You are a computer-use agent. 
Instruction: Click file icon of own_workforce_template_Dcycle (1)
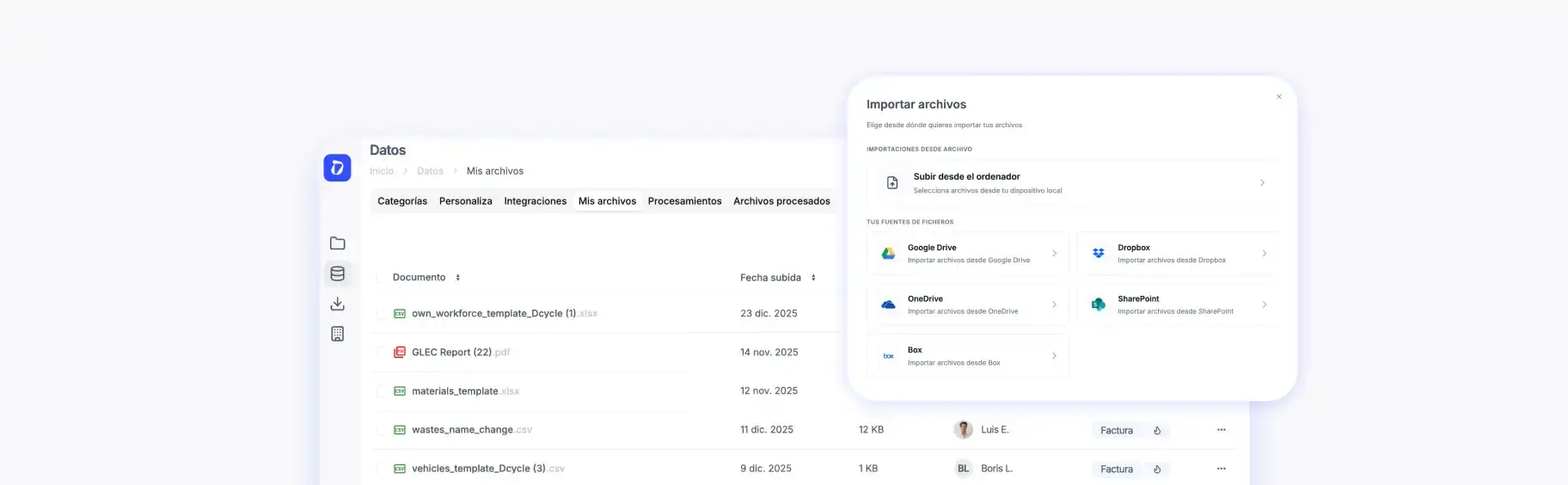click(x=400, y=314)
